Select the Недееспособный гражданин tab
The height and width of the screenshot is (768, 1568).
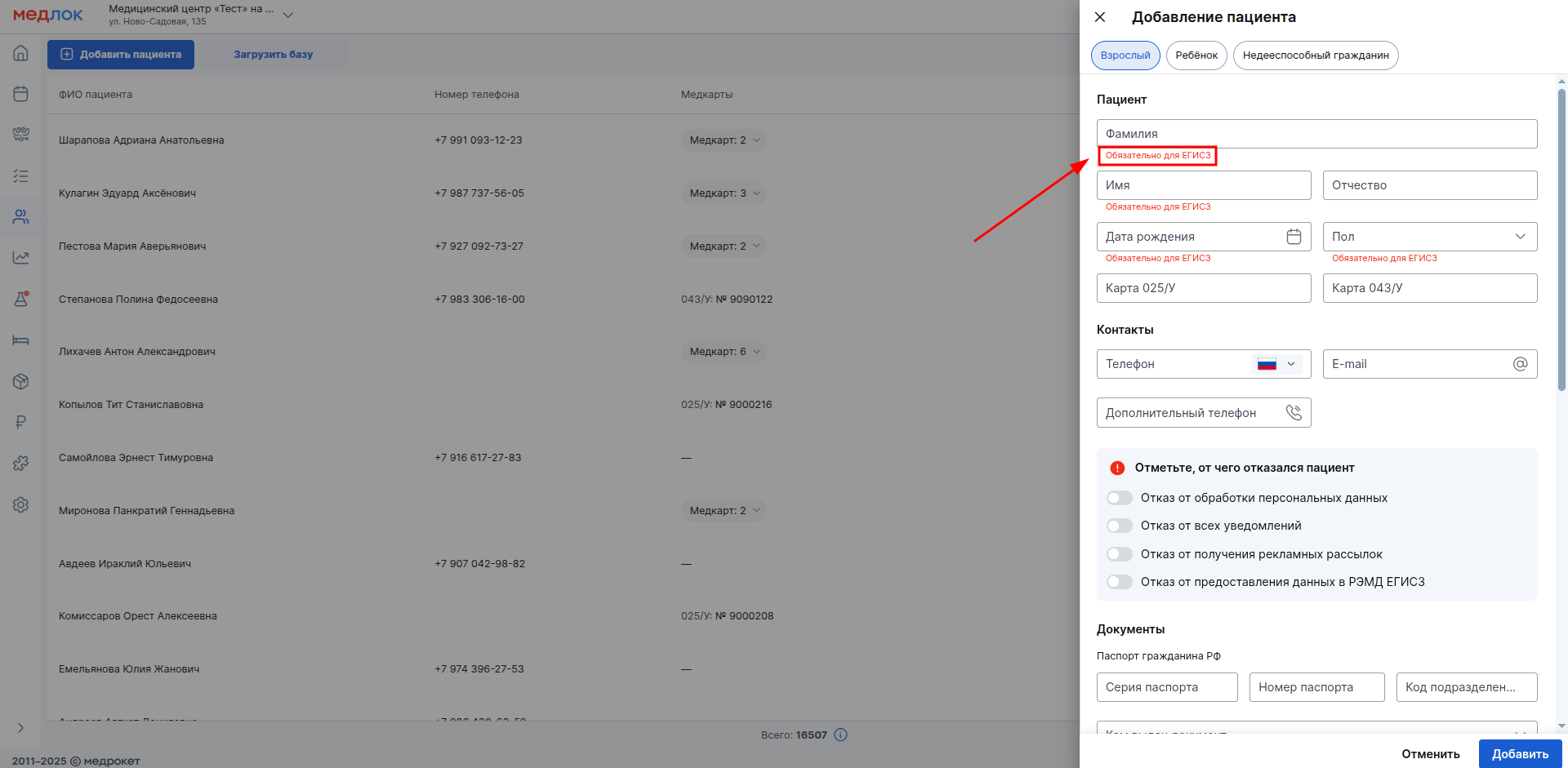click(1315, 55)
